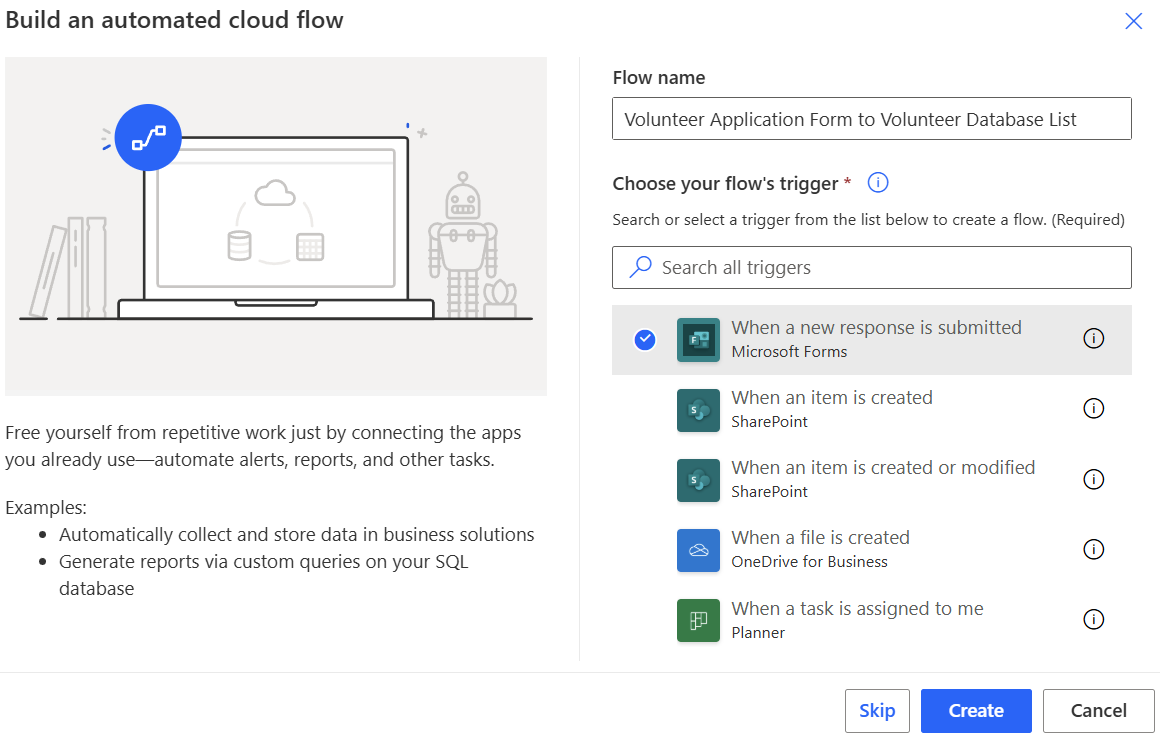Click the info icon for the Microsoft Forms trigger
Viewport: 1160px width, 735px height.
tap(1093, 339)
